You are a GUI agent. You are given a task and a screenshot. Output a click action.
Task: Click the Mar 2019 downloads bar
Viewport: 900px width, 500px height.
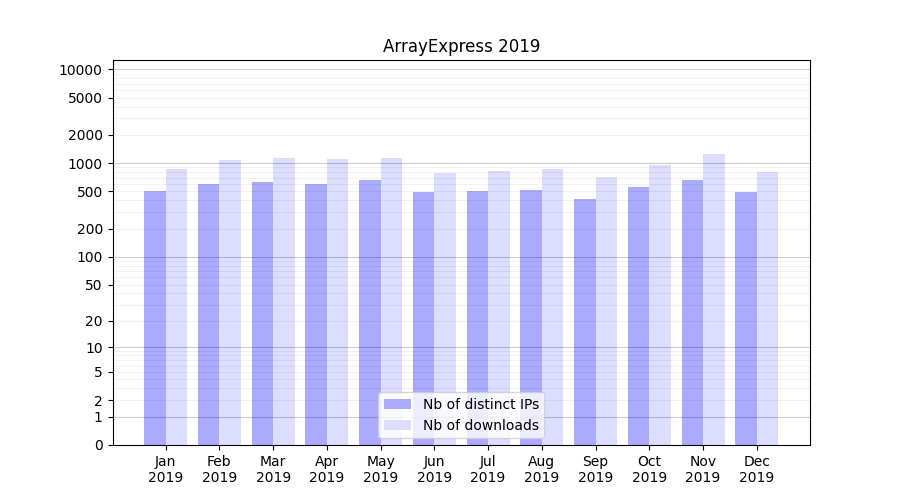pos(284,301)
